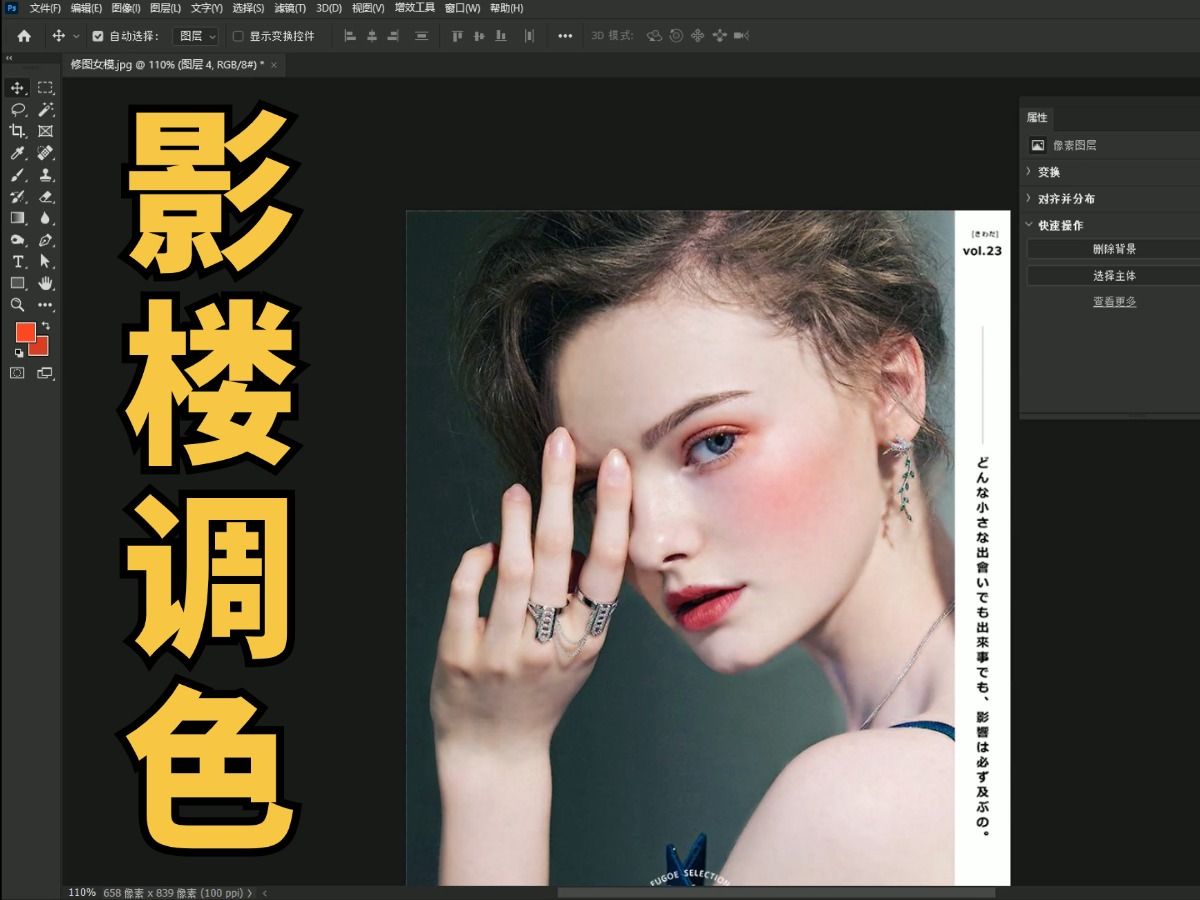The width and height of the screenshot is (1200, 900).
Task: Select the Brush tool
Action: (x=17, y=174)
